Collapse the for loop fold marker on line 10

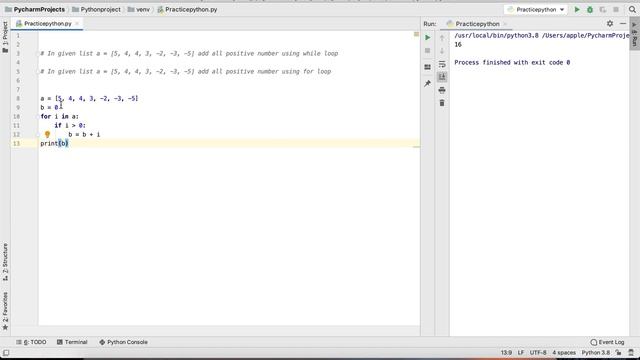(x=38, y=116)
